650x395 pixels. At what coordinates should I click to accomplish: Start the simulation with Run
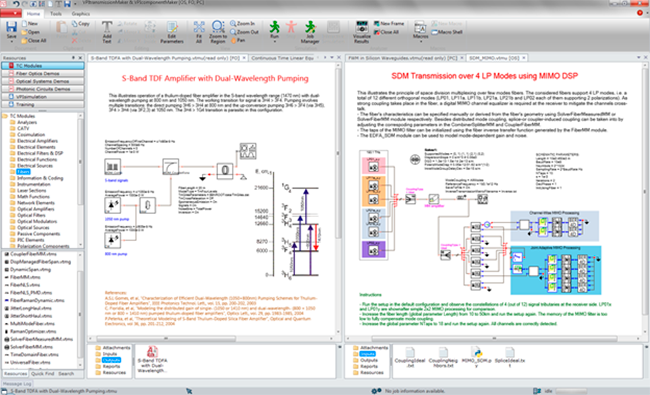point(274,29)
